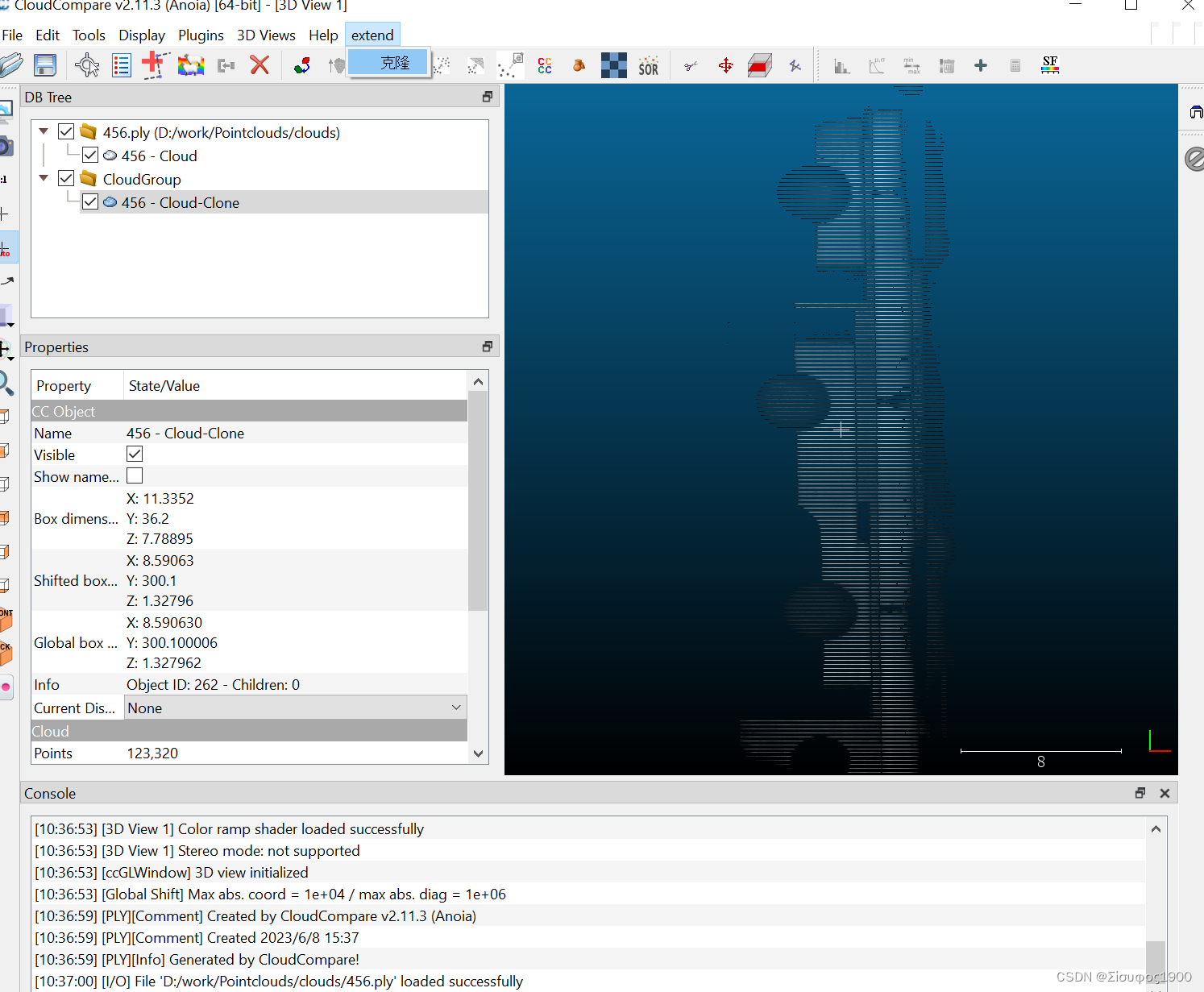Viewport: 1204px width, 992px height.
Task: Select the 456 - Cloud-Clone tree item
Action: [179, 202]
